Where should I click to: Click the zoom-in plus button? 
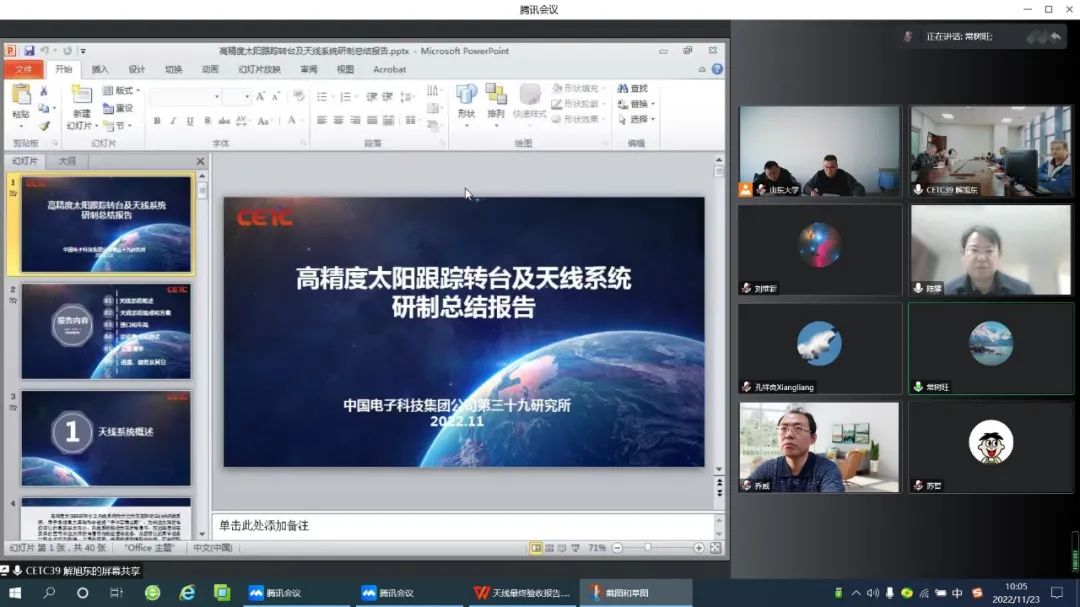(699, 548)
